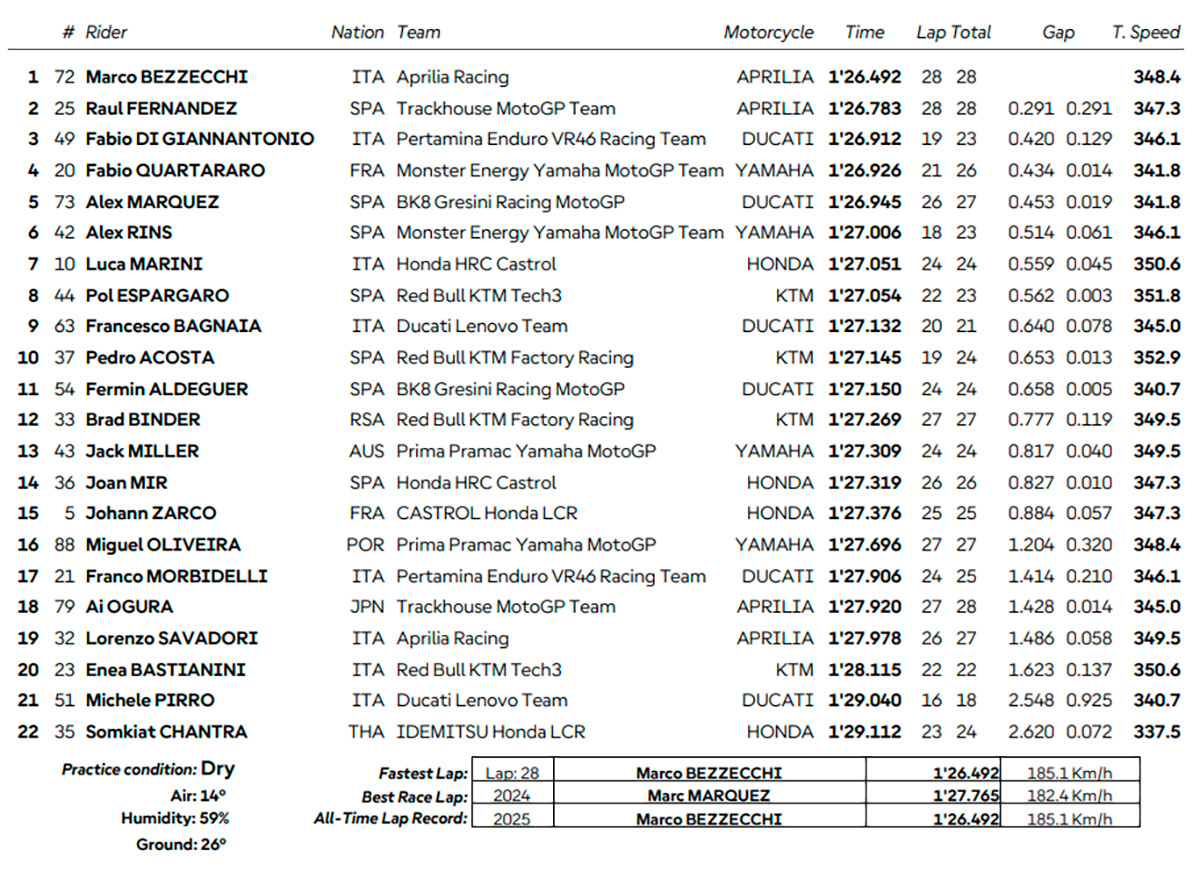Viewport: 1200px width, 879px height.
Task: Select the Humidity 59% reading
Action: tap(174, 818)
